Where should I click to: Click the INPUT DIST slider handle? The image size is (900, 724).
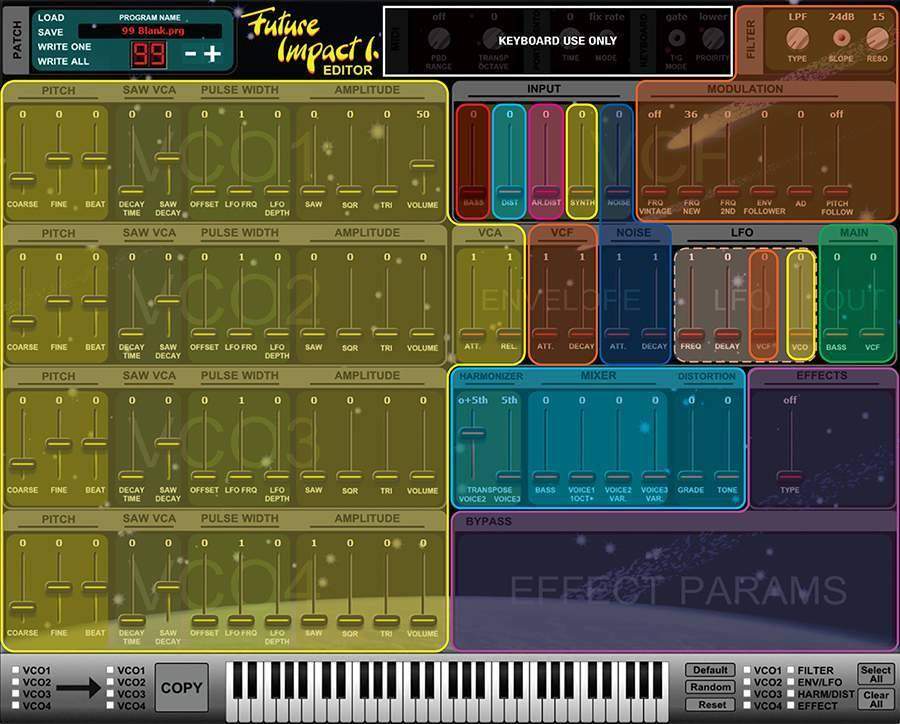509,192
